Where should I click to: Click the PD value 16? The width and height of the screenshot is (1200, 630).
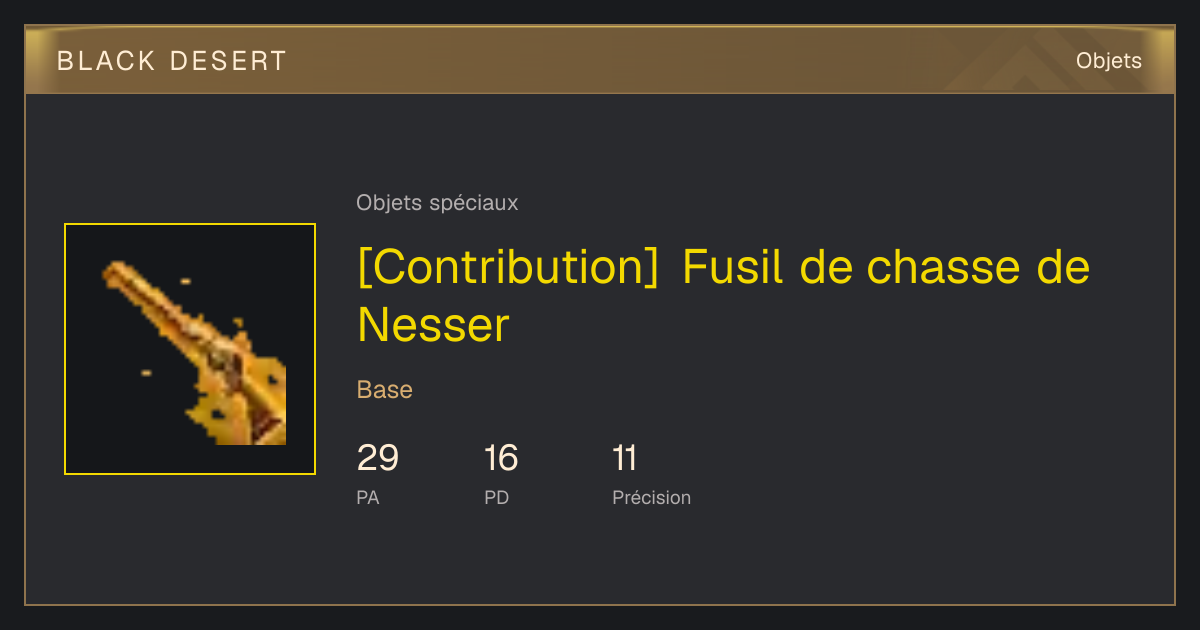(x=501, y=458)
